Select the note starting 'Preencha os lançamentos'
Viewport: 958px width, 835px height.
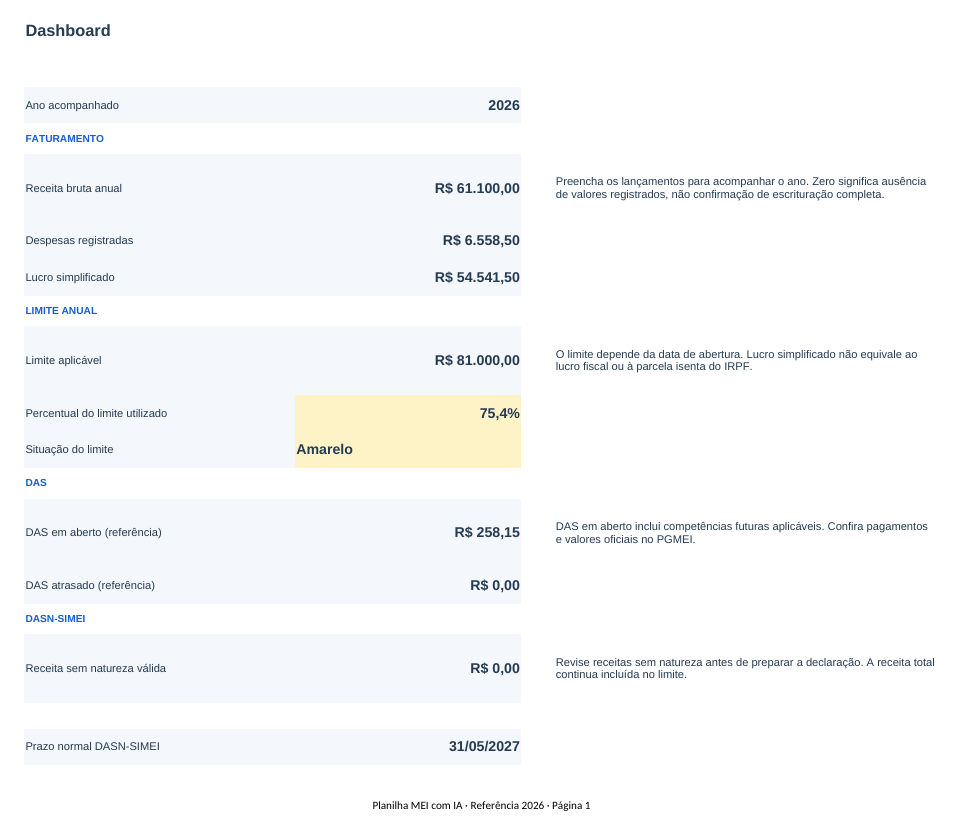coord(740,188)
